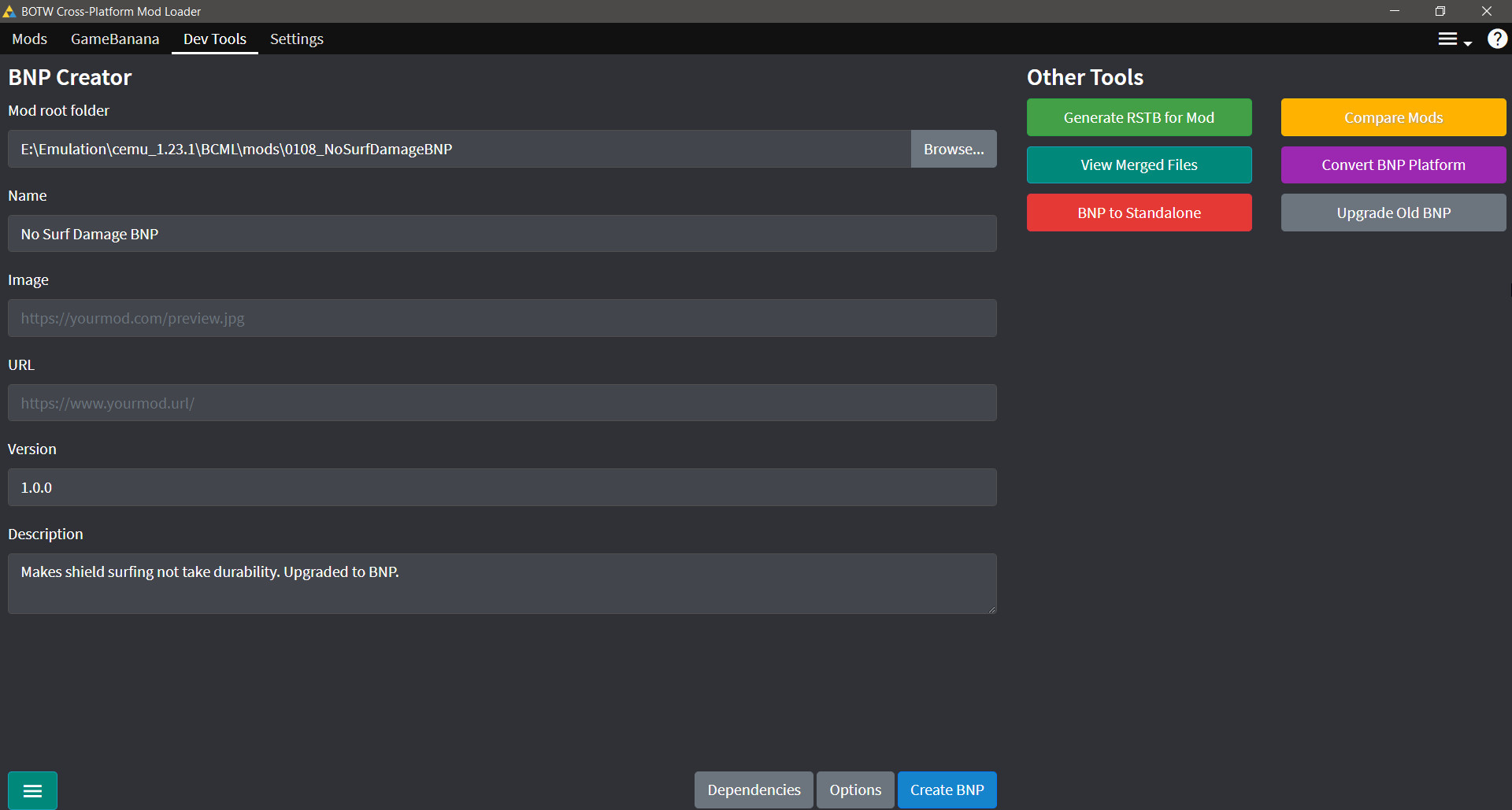Open Convert BNP Platform

pos(1393,165)
